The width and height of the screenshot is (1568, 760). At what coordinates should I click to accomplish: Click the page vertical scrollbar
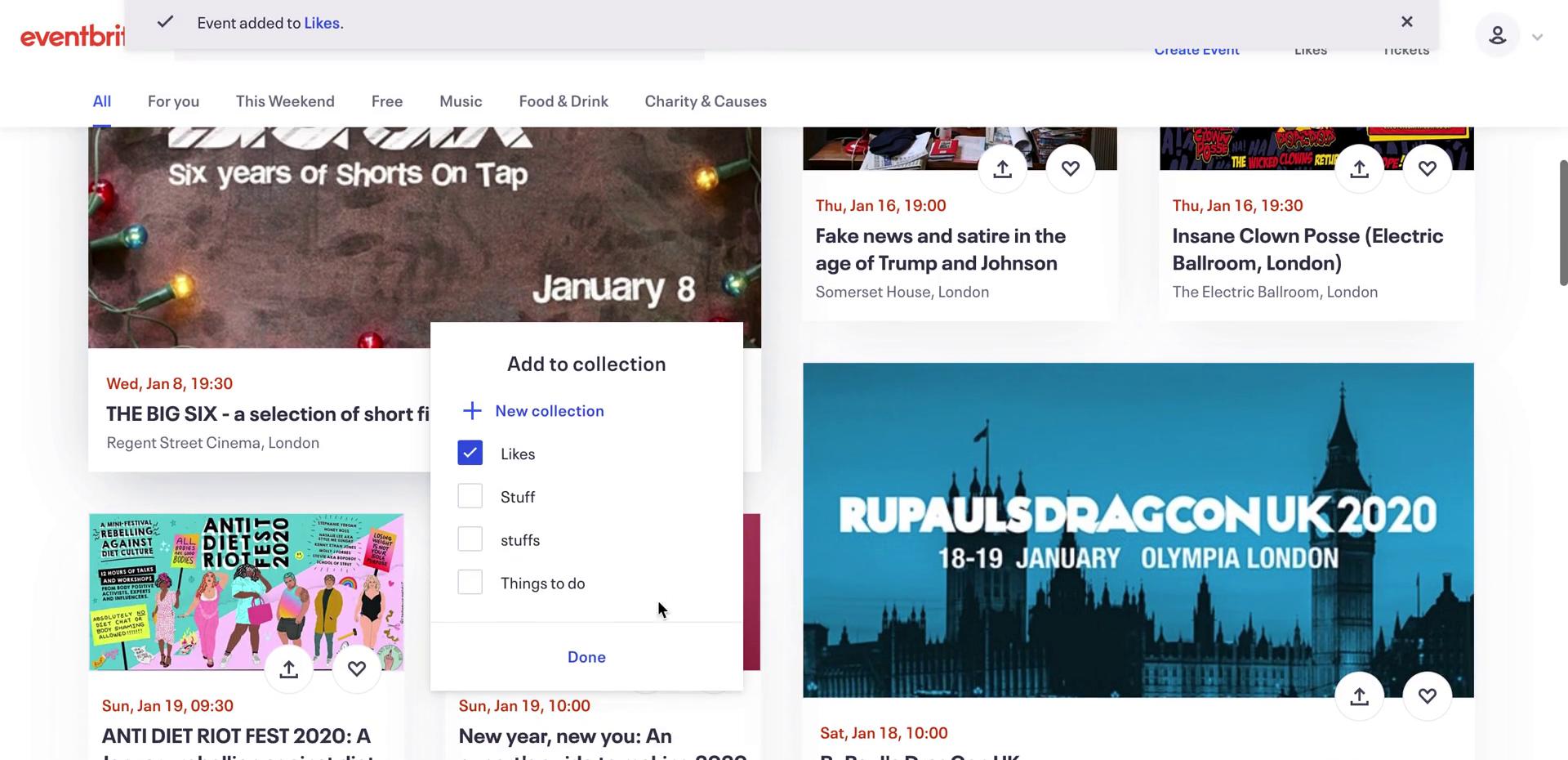1563,222
